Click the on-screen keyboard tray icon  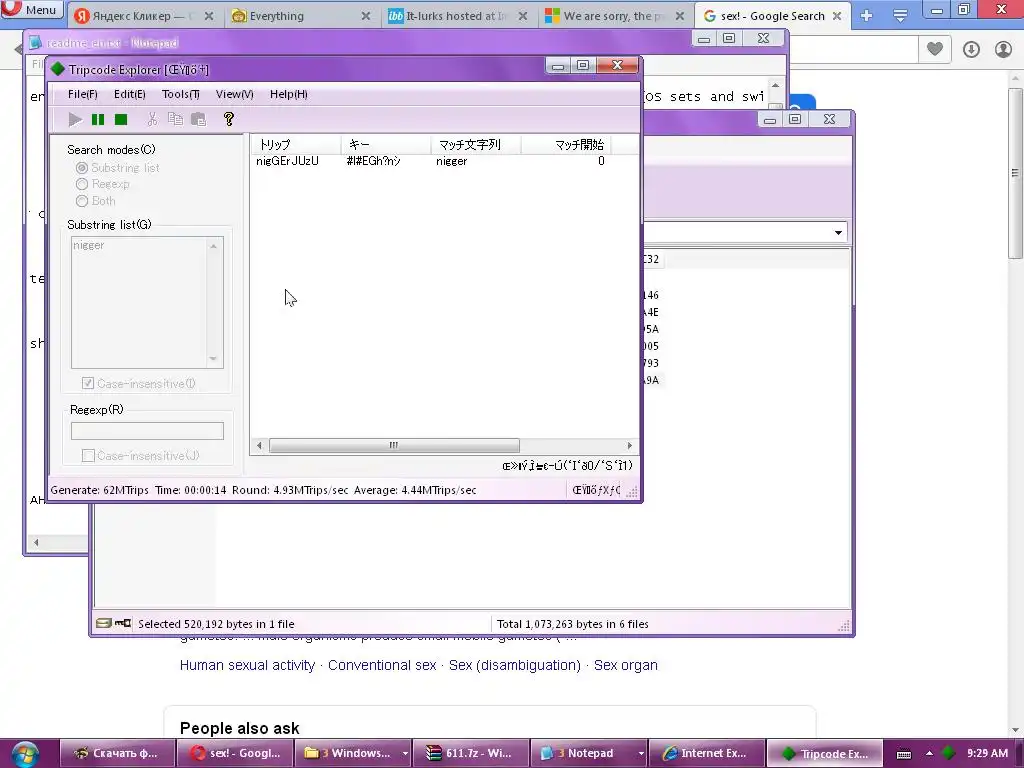pos(904,754)
